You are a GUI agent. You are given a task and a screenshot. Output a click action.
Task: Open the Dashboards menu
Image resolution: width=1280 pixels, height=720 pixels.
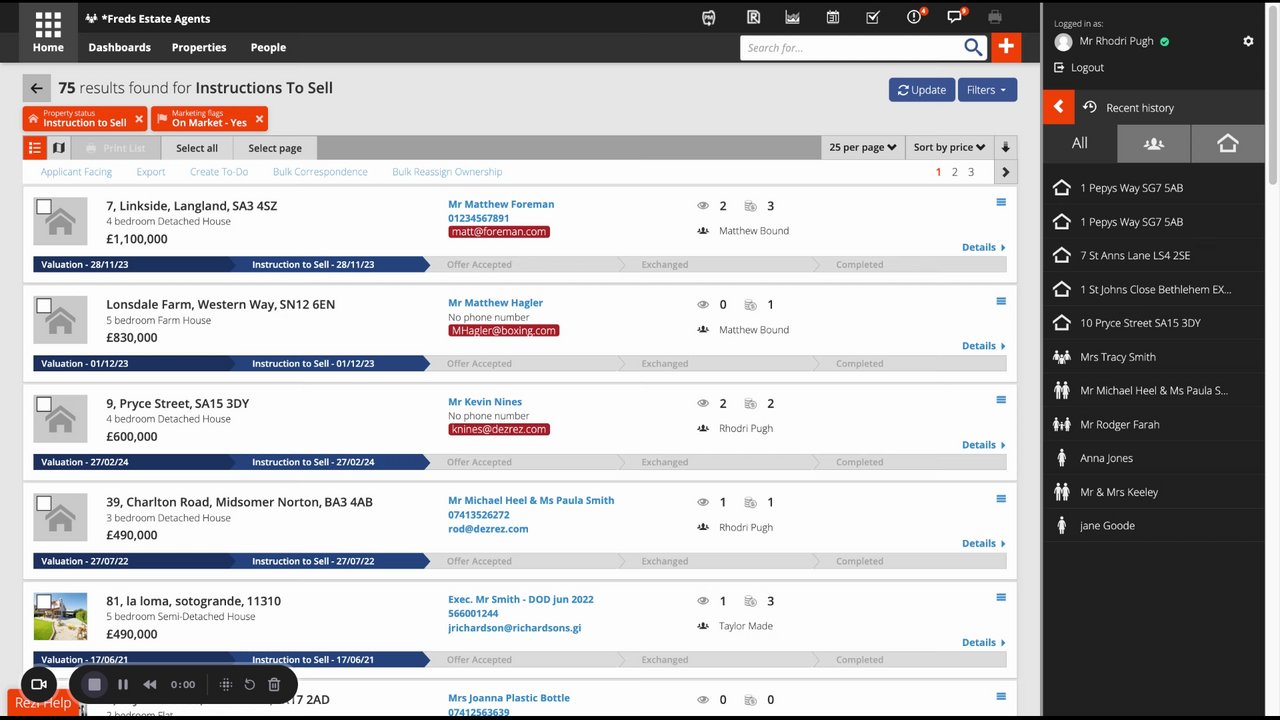coord(119,47)
